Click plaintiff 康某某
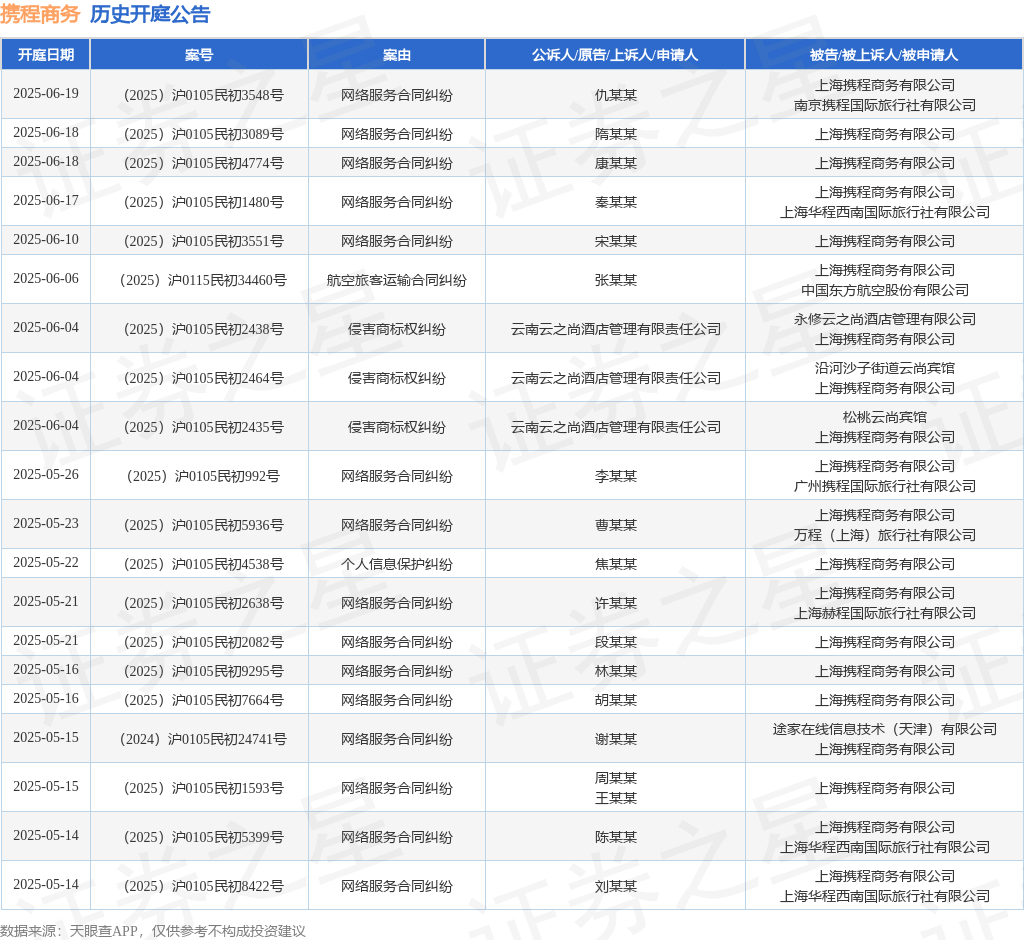The width and height of the screenshot is (1024, 940). [x=616, y=163]
